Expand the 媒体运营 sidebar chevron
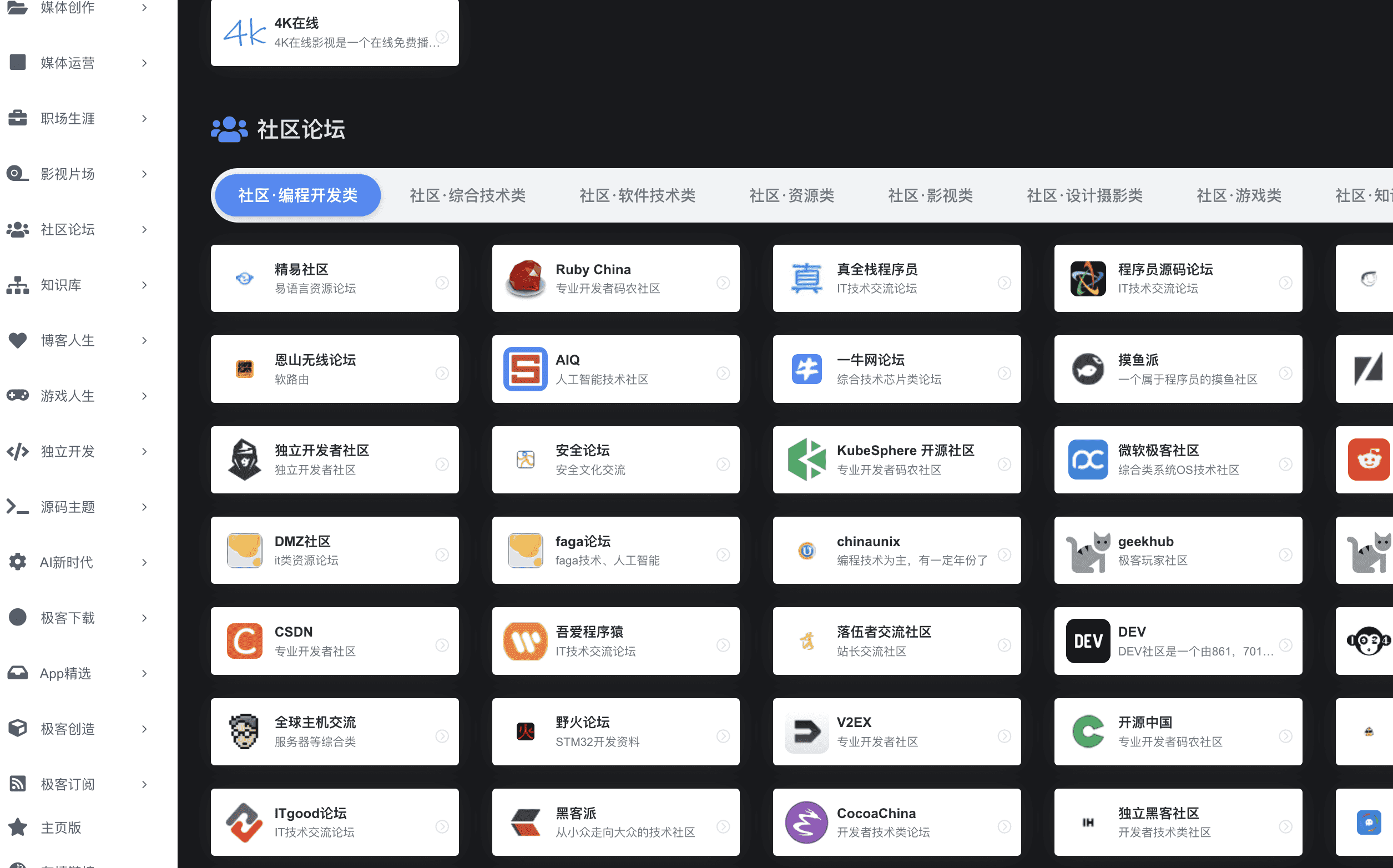This screenshot has width=1393, height=868. [145, 63]
